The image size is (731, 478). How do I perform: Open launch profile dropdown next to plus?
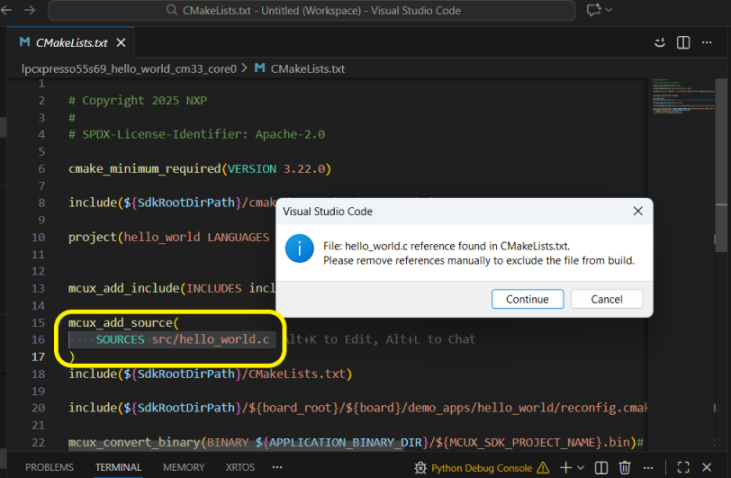pyautogui.click(x=581, y=467)
